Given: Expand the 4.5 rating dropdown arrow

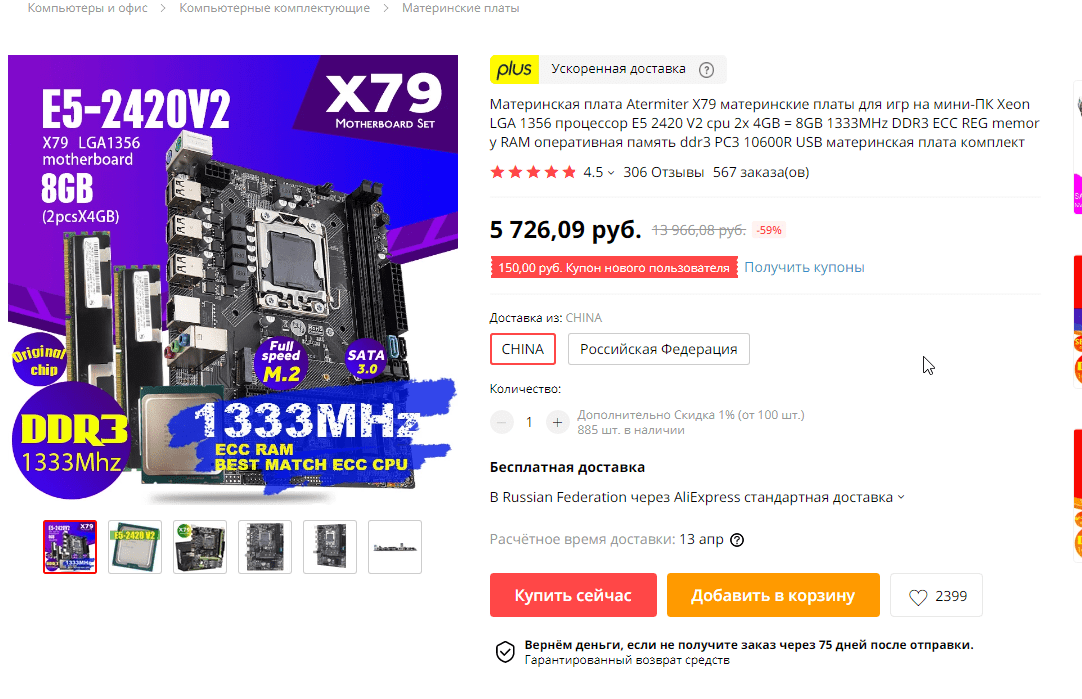Looking at the screenshot, I should 611,173.
